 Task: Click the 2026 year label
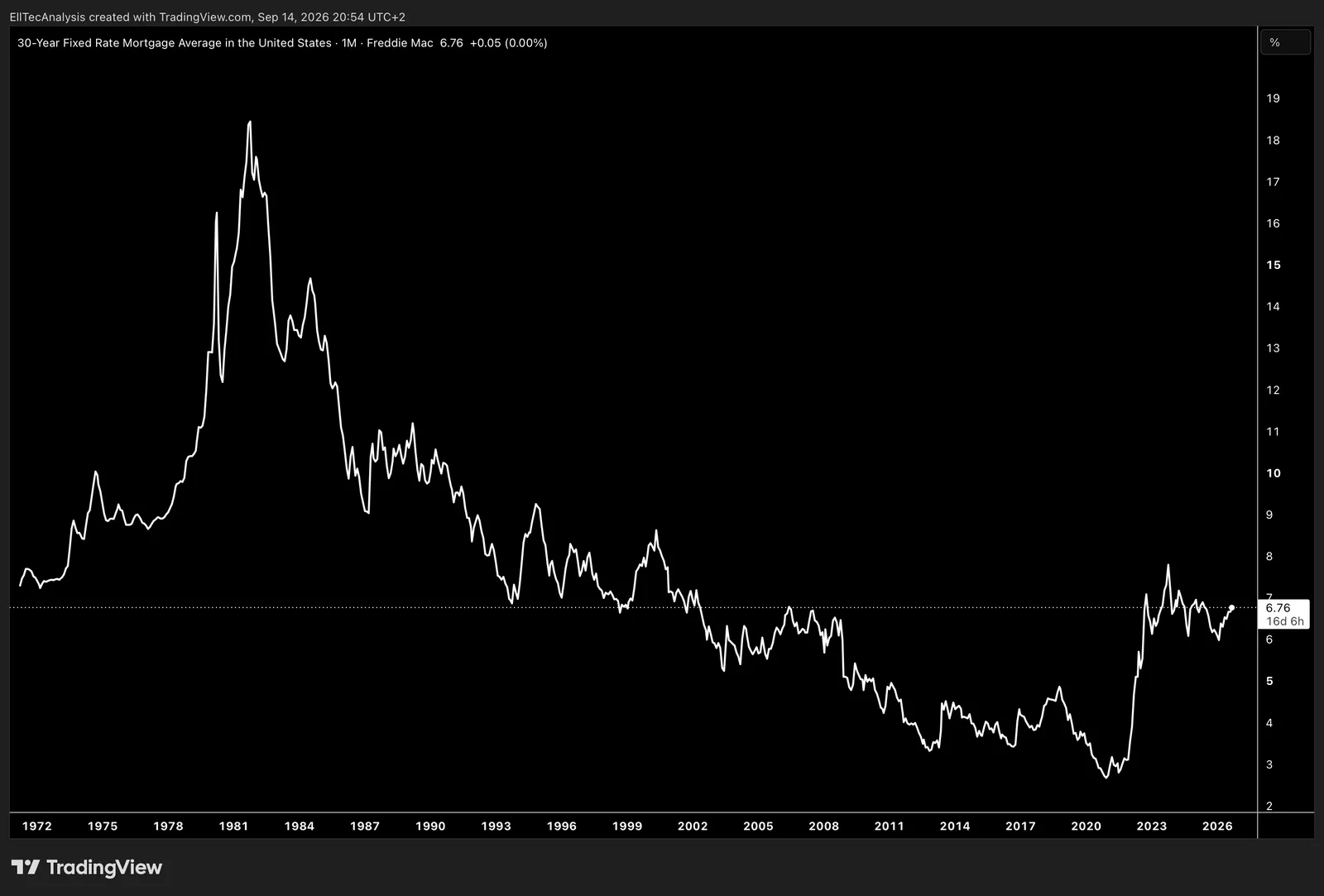[x=1217, y=826]
